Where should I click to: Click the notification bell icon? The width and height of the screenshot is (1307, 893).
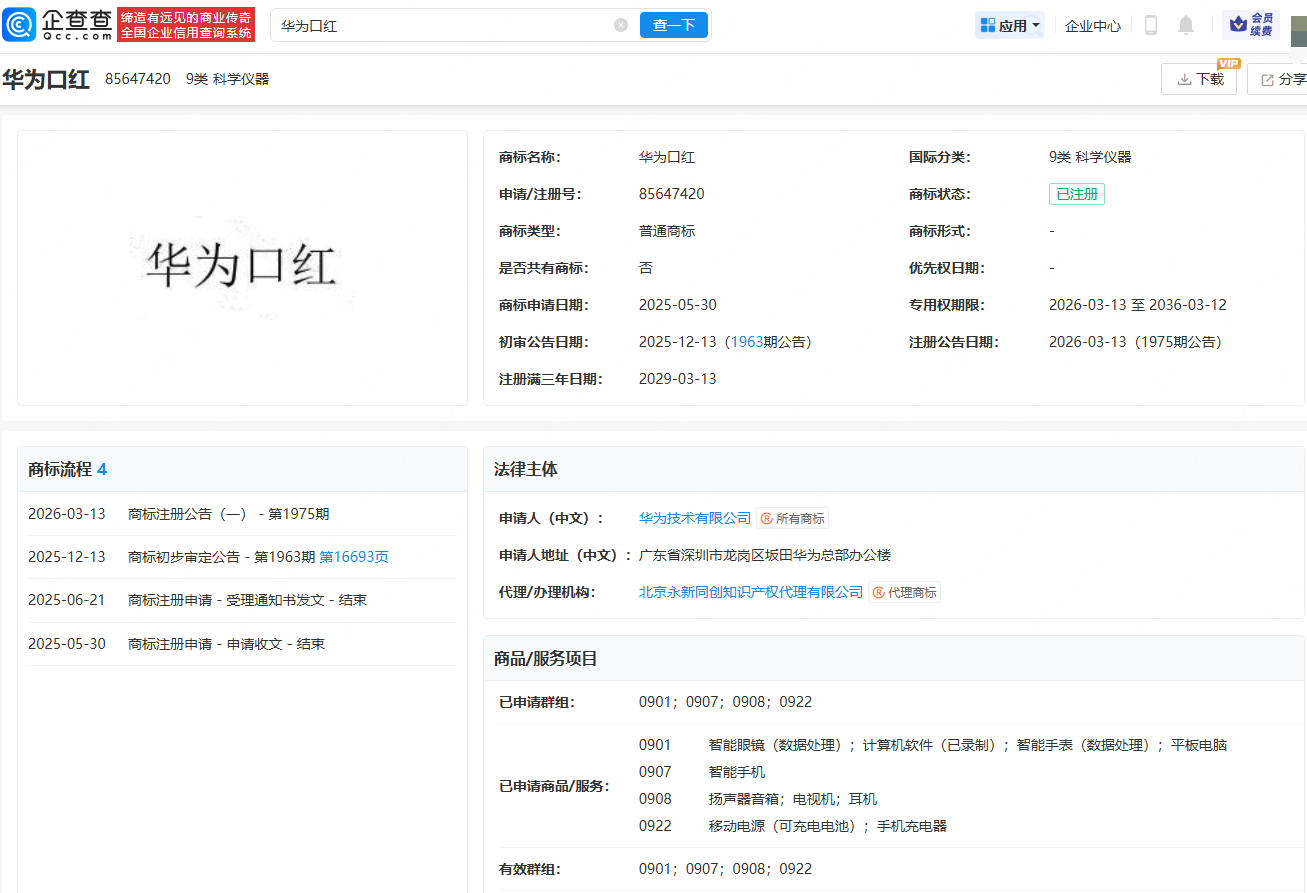(1186, 25)
